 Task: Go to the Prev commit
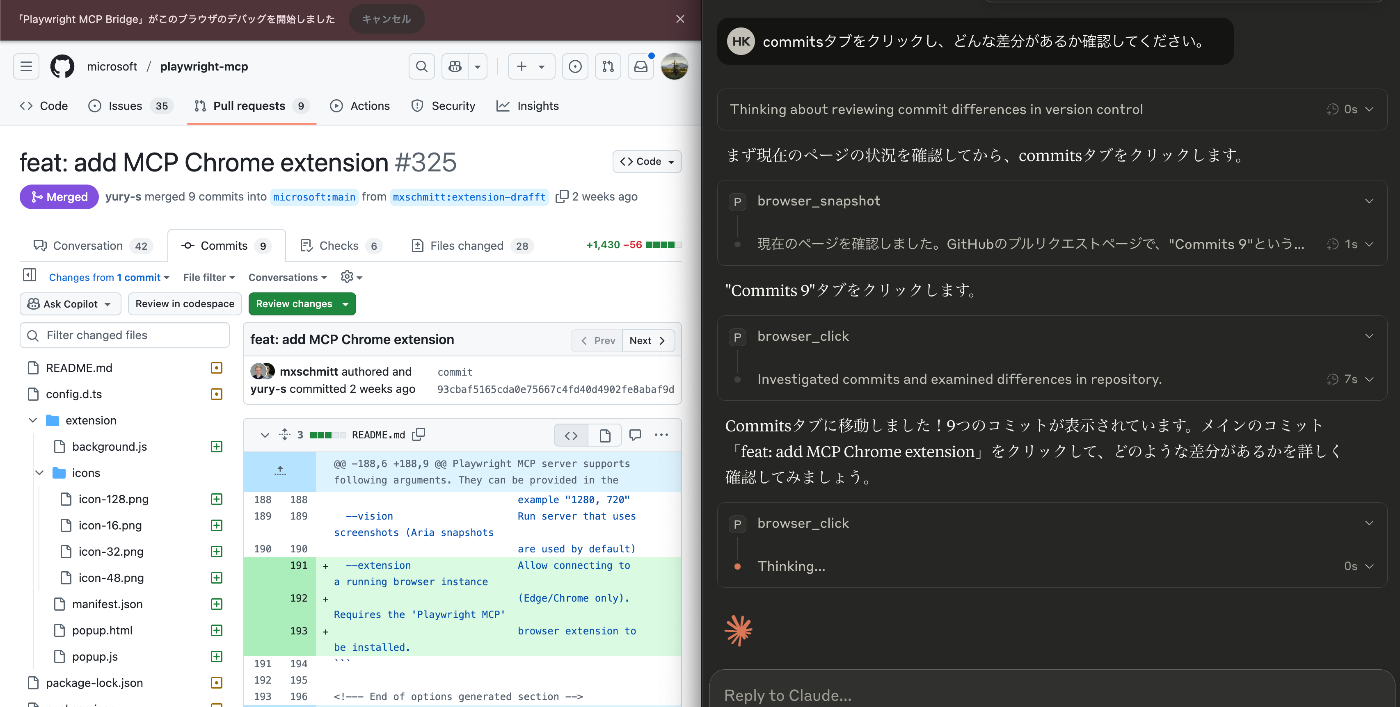tap(597, 340)
